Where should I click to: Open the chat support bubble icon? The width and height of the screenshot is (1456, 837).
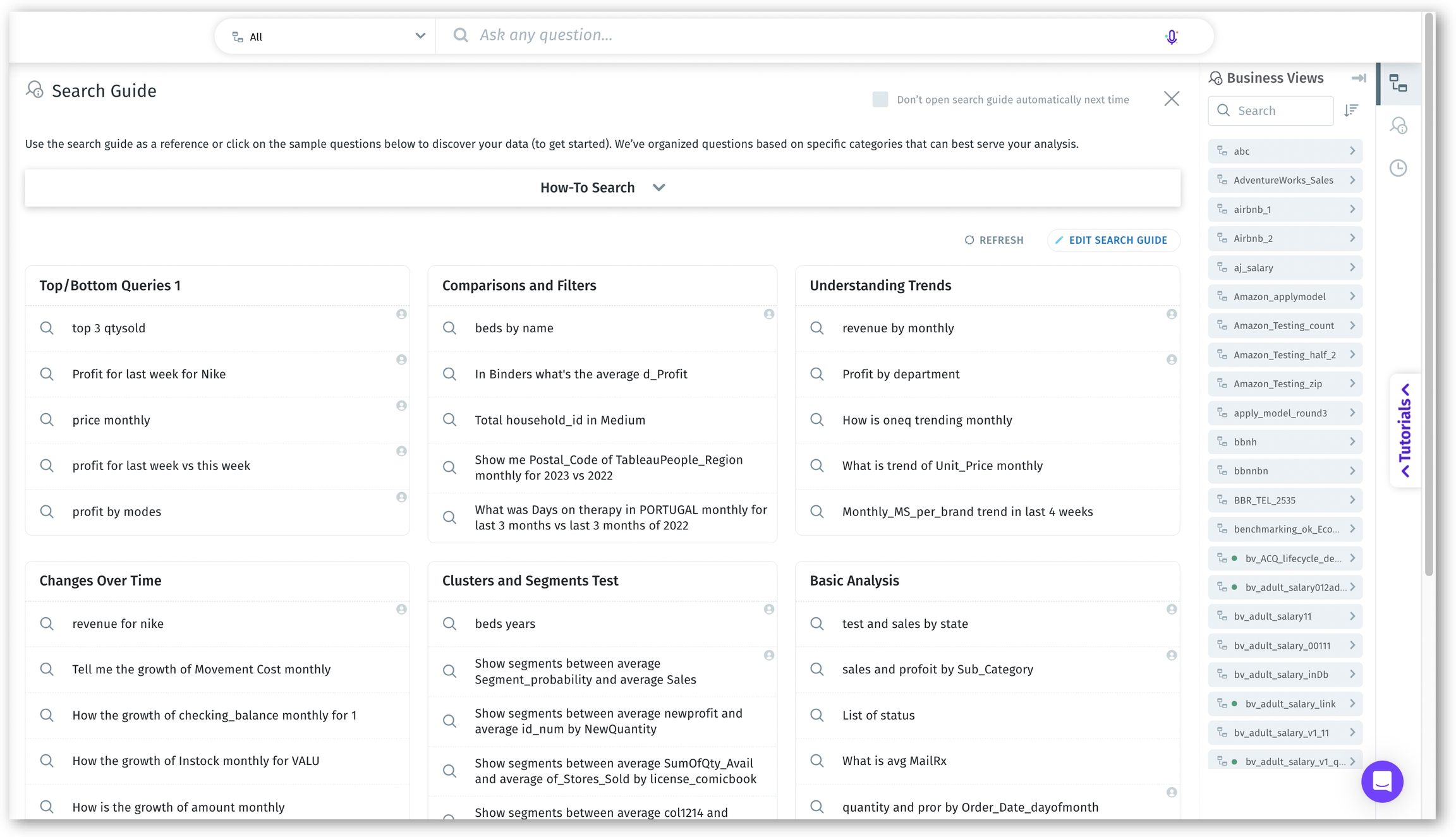tap(1381, 781)
